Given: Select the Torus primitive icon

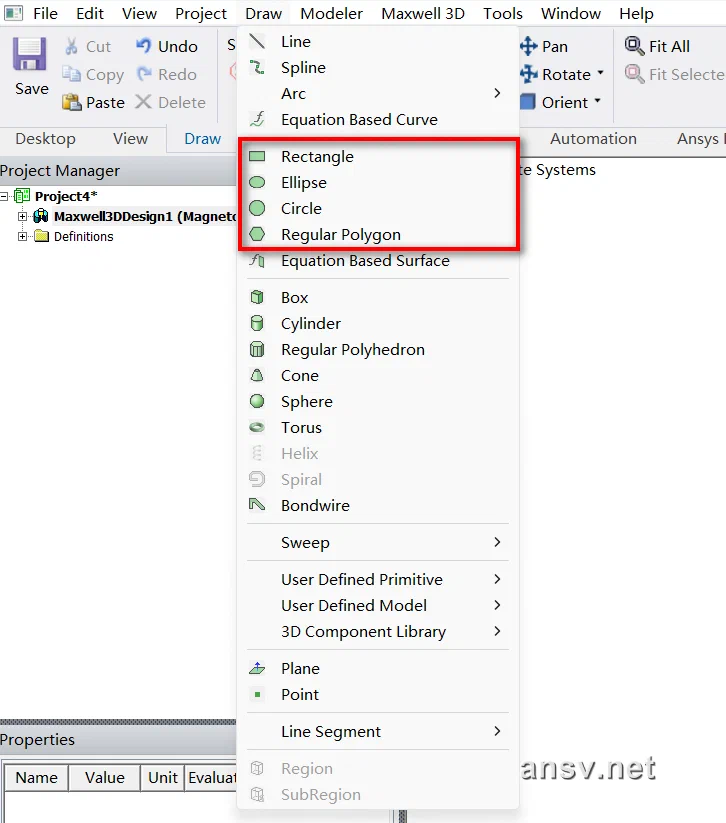Looking at the screenshot, I should [x=257, y=427].
